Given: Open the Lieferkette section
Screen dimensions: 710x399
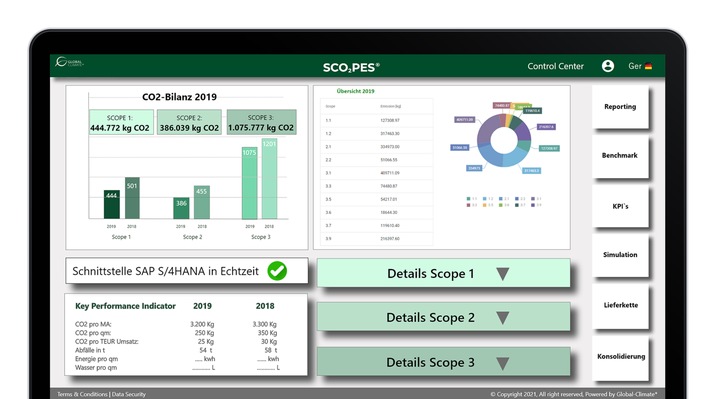Looking at the screenshot, I should pyautogui.click(x=620, y=305).
